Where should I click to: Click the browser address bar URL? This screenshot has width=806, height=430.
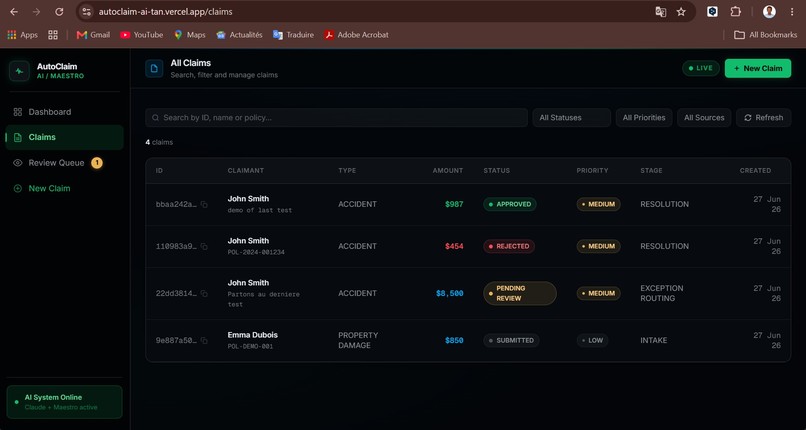tap(166, 12)
